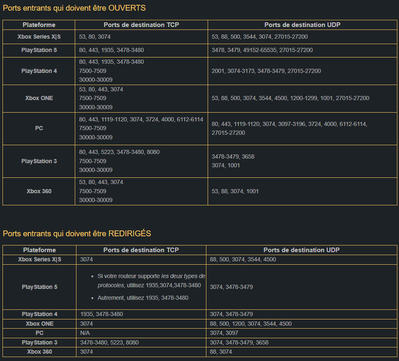This screenshot has width=399, height=361.
Task: Click UDP cell '2001, 3074-3173, 3478-3479, 27015-27200'
Action: click(x=266, y=71)
